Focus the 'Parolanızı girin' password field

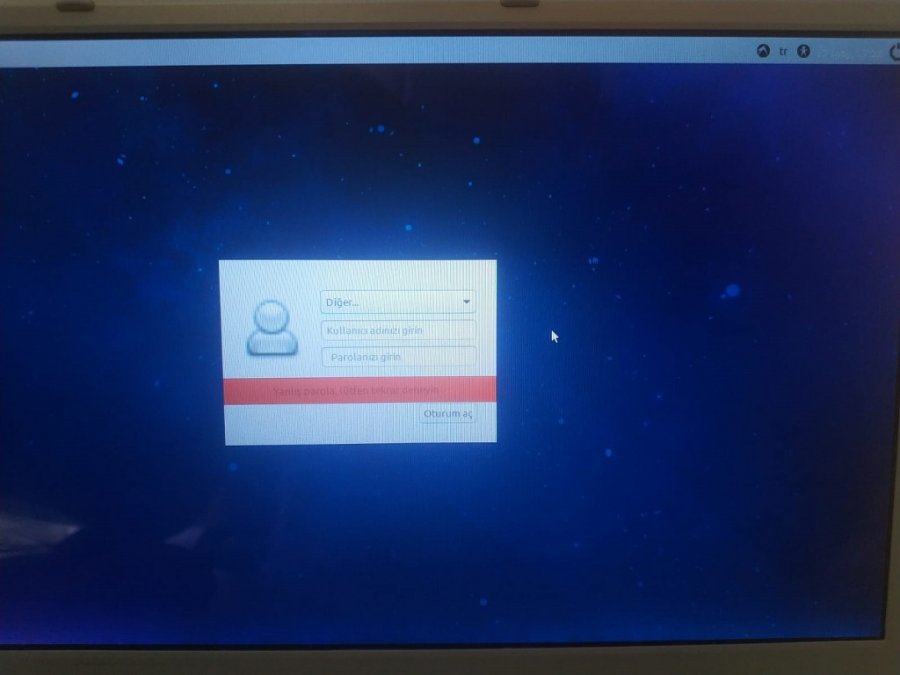[x=399, y=356]
